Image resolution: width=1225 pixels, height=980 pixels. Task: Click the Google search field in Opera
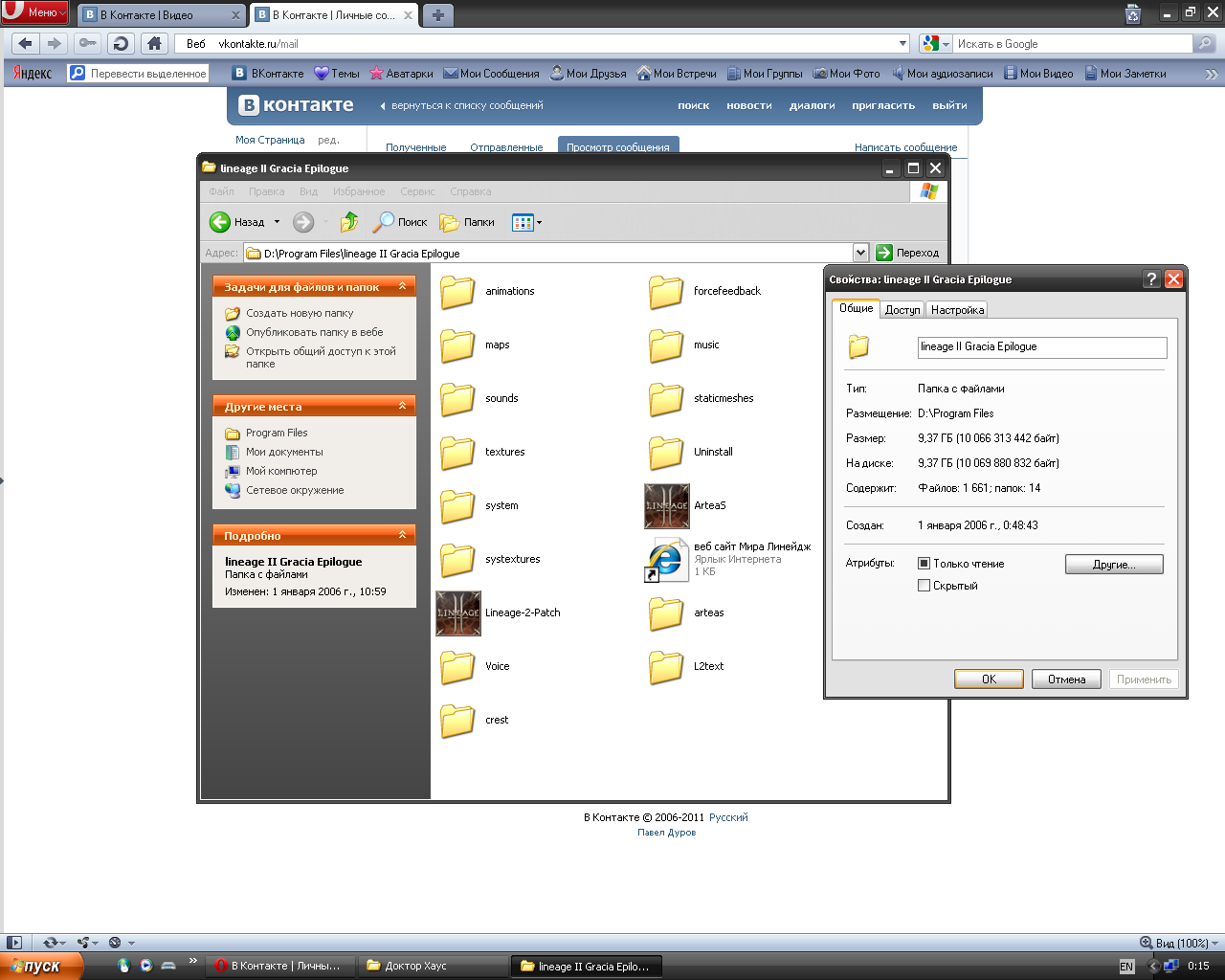pyautogui.click(x=1073, y=43)
